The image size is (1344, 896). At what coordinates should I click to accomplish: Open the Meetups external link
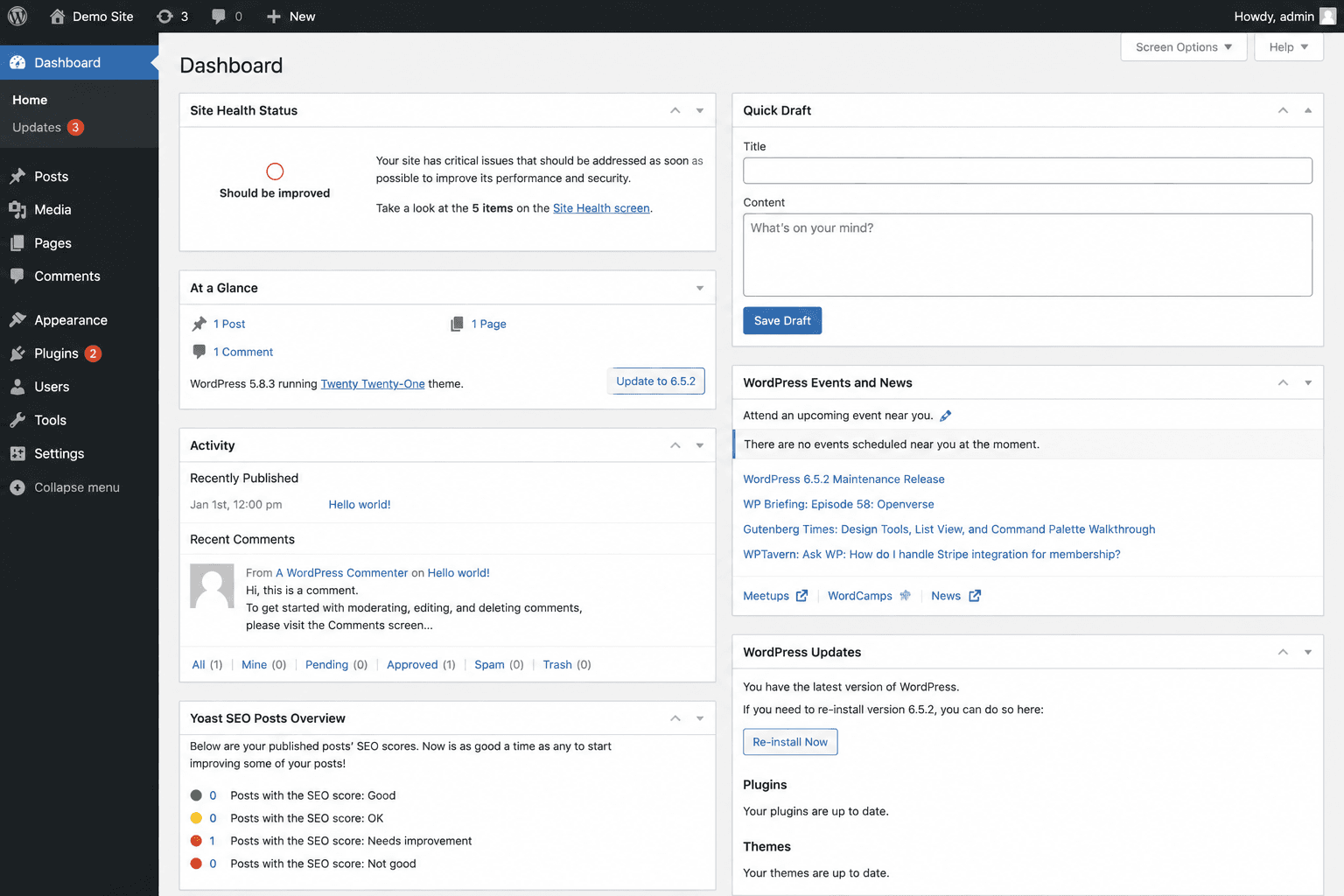[x=775, y=596]
